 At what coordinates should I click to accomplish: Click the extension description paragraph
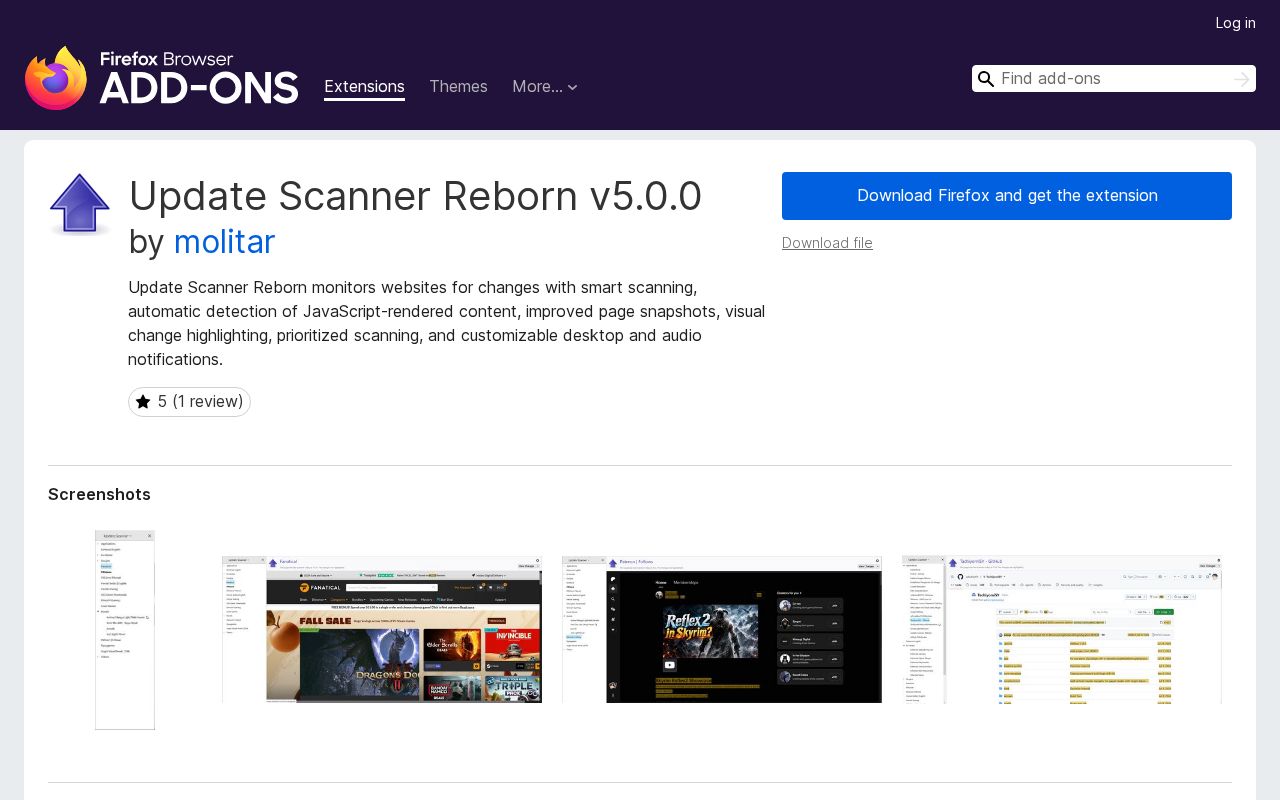(447, 323)
